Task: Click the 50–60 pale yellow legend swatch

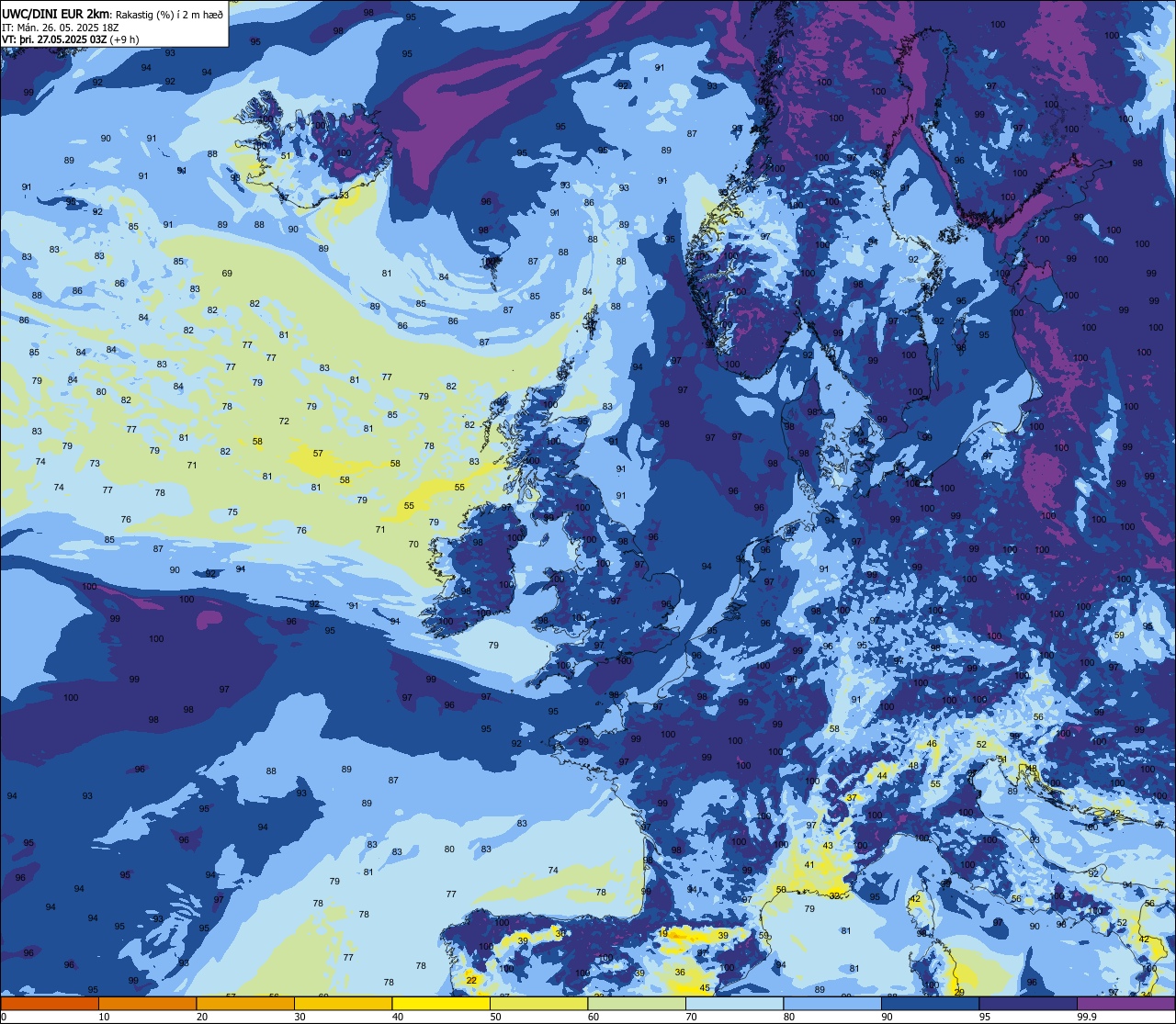Action: click(x=538, y=1003)
